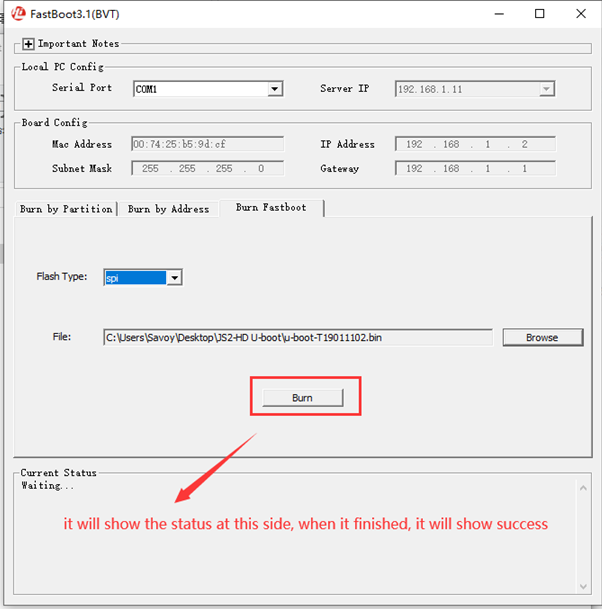602x609 pixels.
Task: Click the Subnet Mask field
Action: pos(207,169)
